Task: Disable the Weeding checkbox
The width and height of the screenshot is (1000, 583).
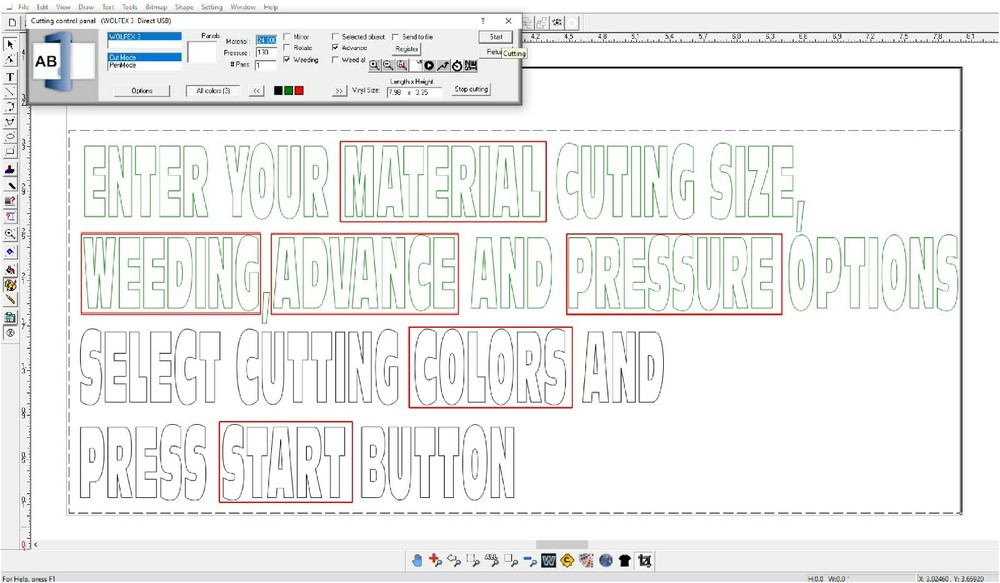Action: [x=287, y=59]
